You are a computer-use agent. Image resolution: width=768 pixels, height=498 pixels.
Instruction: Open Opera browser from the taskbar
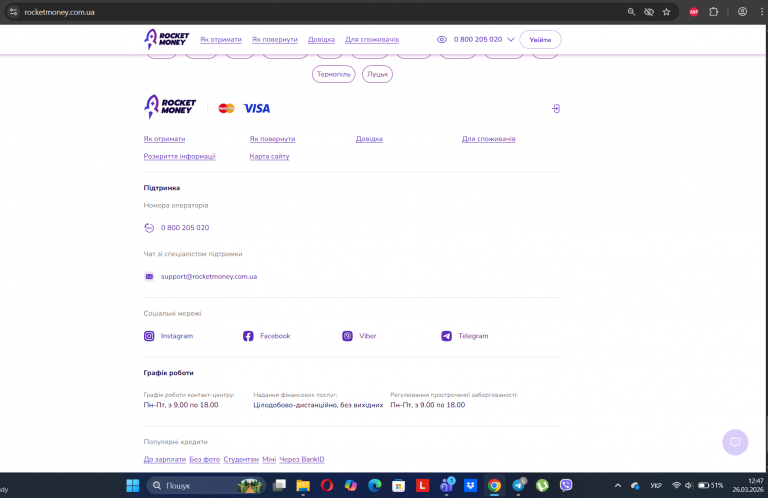tap(327, 486)
